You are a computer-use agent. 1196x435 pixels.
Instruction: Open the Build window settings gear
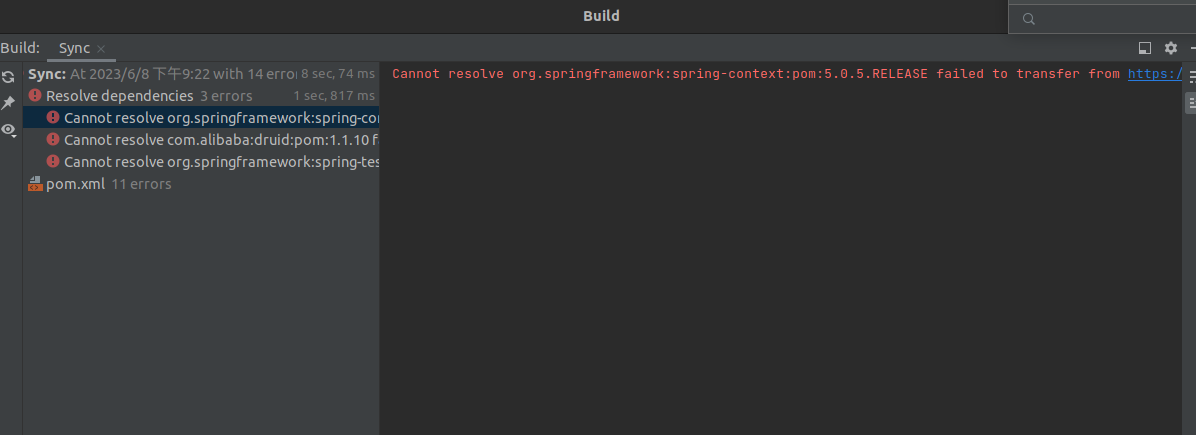pos(1171,48)
